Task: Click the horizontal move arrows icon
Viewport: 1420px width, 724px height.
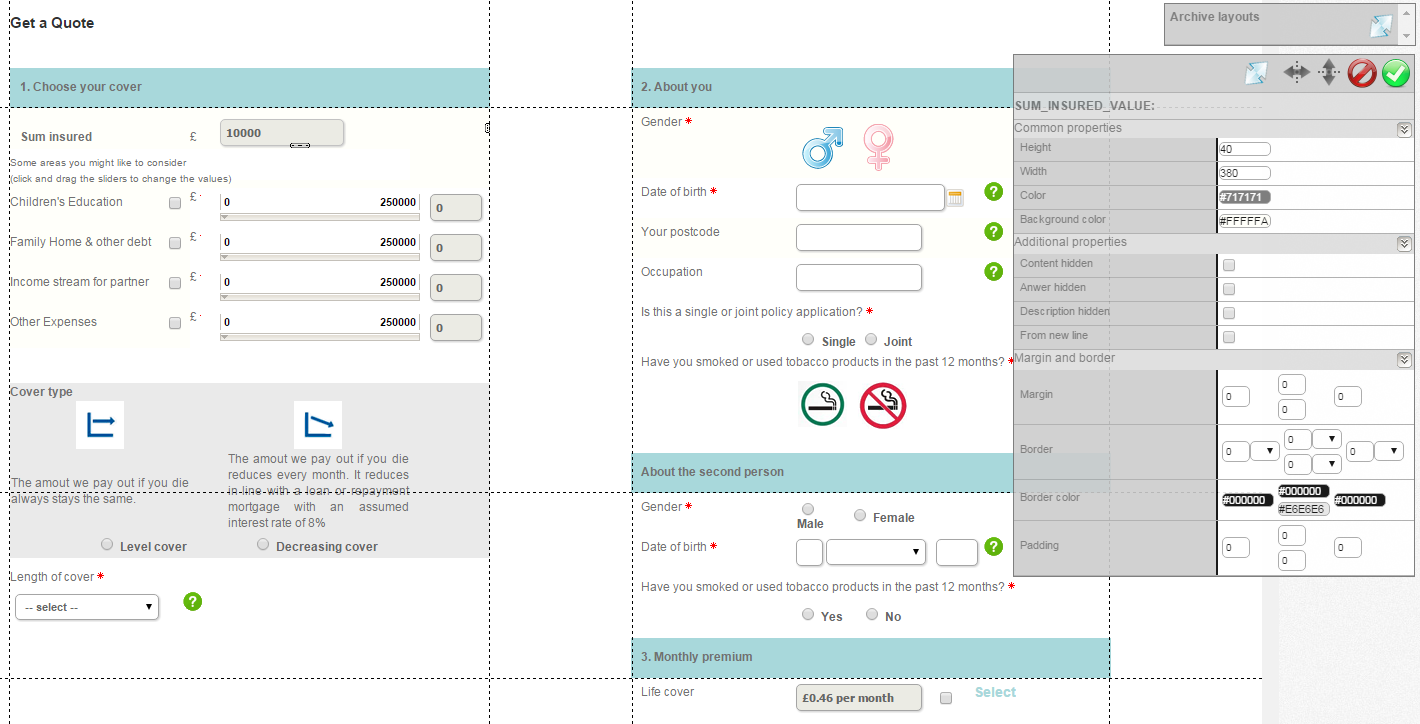Action: coord(1296,72)
